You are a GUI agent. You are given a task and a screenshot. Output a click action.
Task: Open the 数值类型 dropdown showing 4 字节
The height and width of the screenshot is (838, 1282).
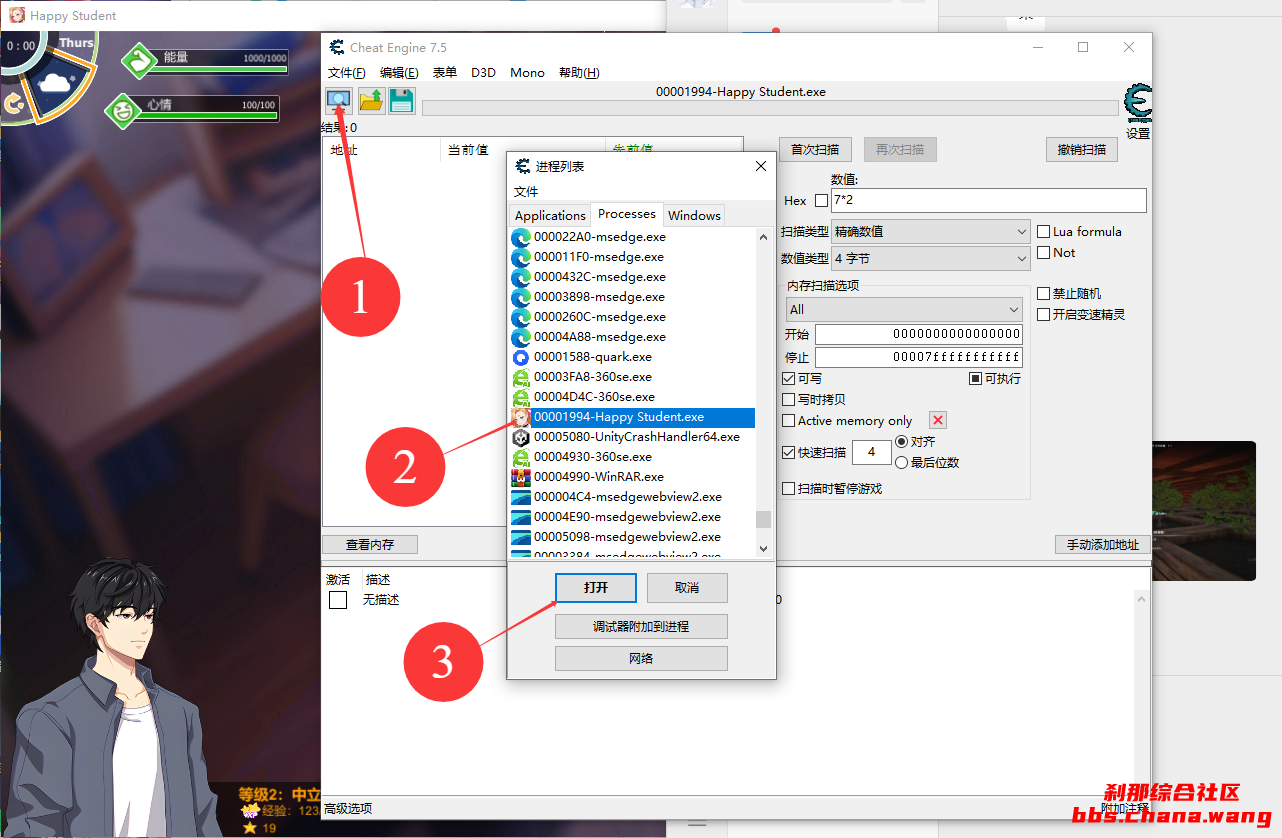(930, 258)
